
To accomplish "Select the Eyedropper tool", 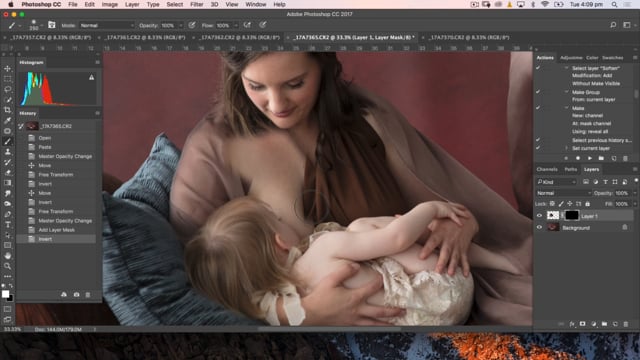I will pos(7,120).
